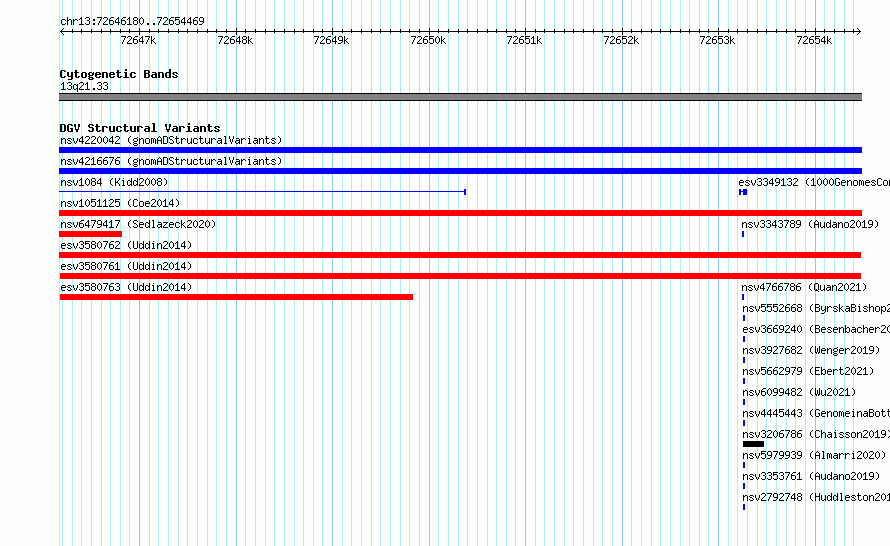Viewport: 890px width, 546px height.
Task: Select the thin blue nsv1084 span line
Action: click(263, 192)
